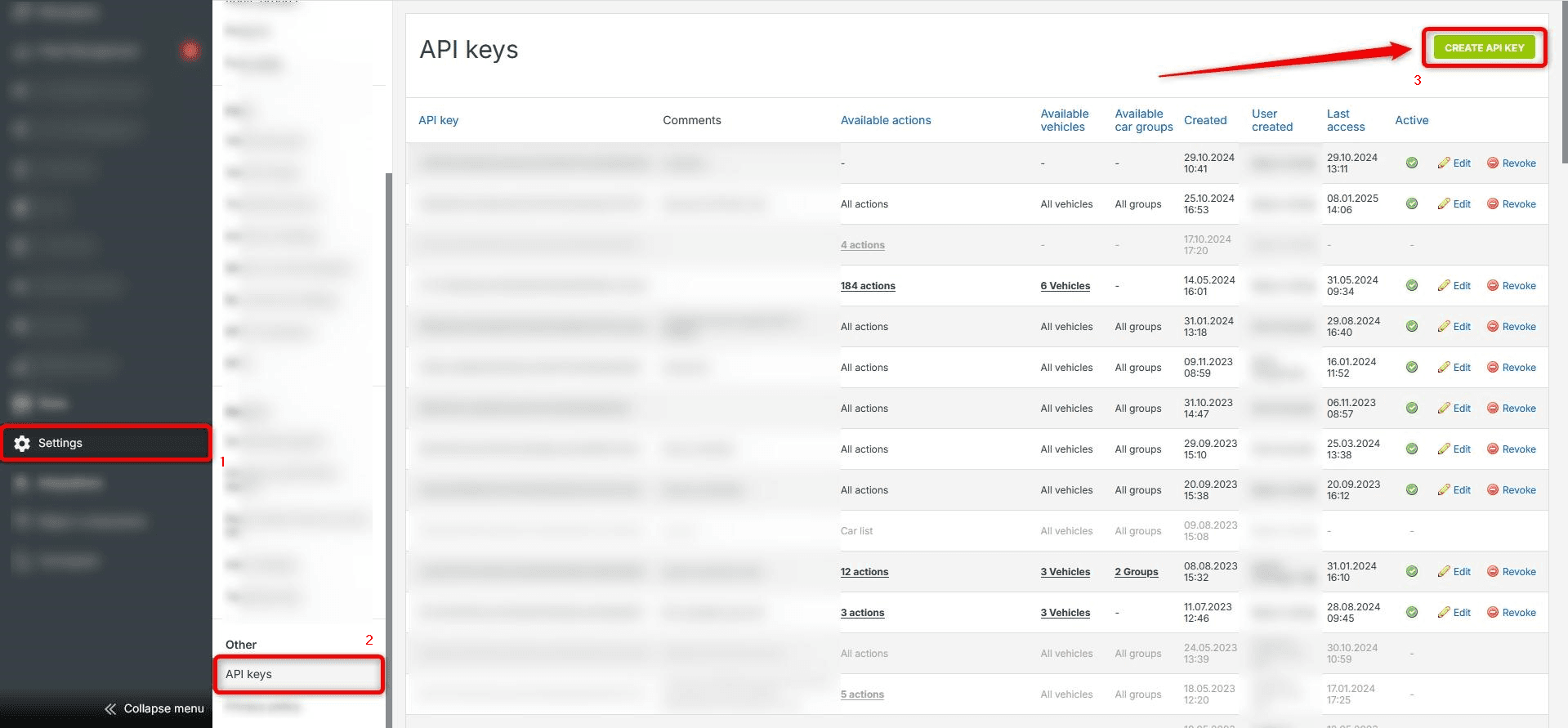
Task: Sort the table by the Created column header
Action: [1205, 120]
